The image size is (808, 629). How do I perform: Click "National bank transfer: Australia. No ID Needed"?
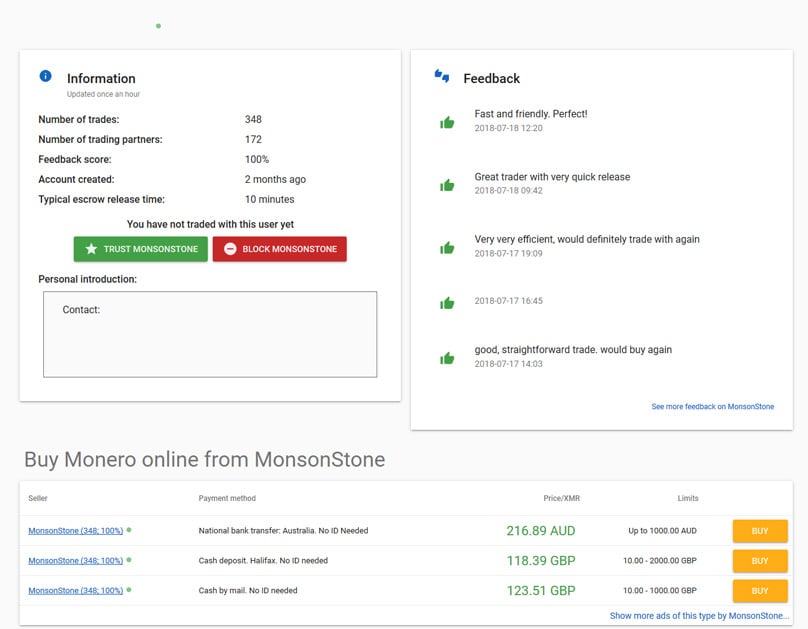tap(283, 531)
